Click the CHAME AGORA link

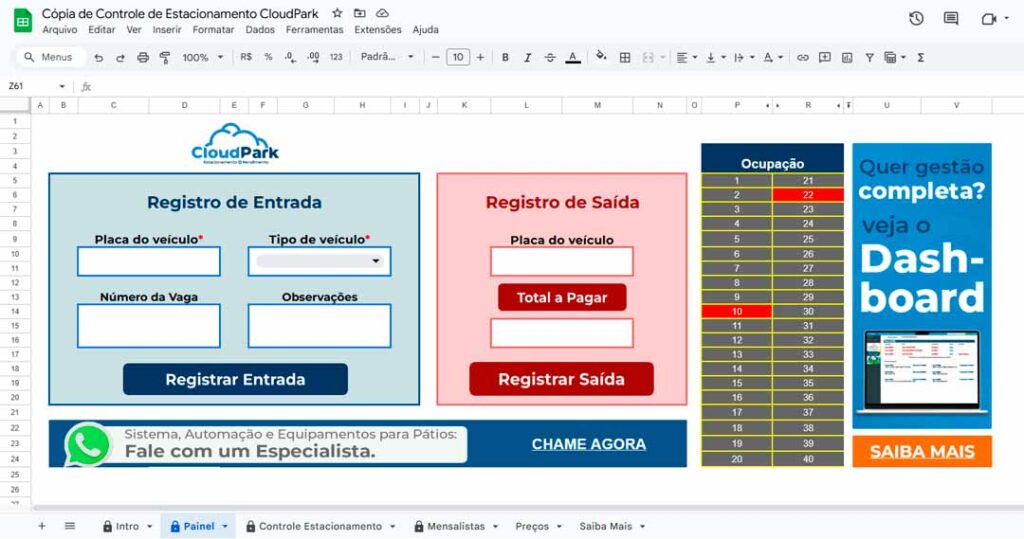588,444
